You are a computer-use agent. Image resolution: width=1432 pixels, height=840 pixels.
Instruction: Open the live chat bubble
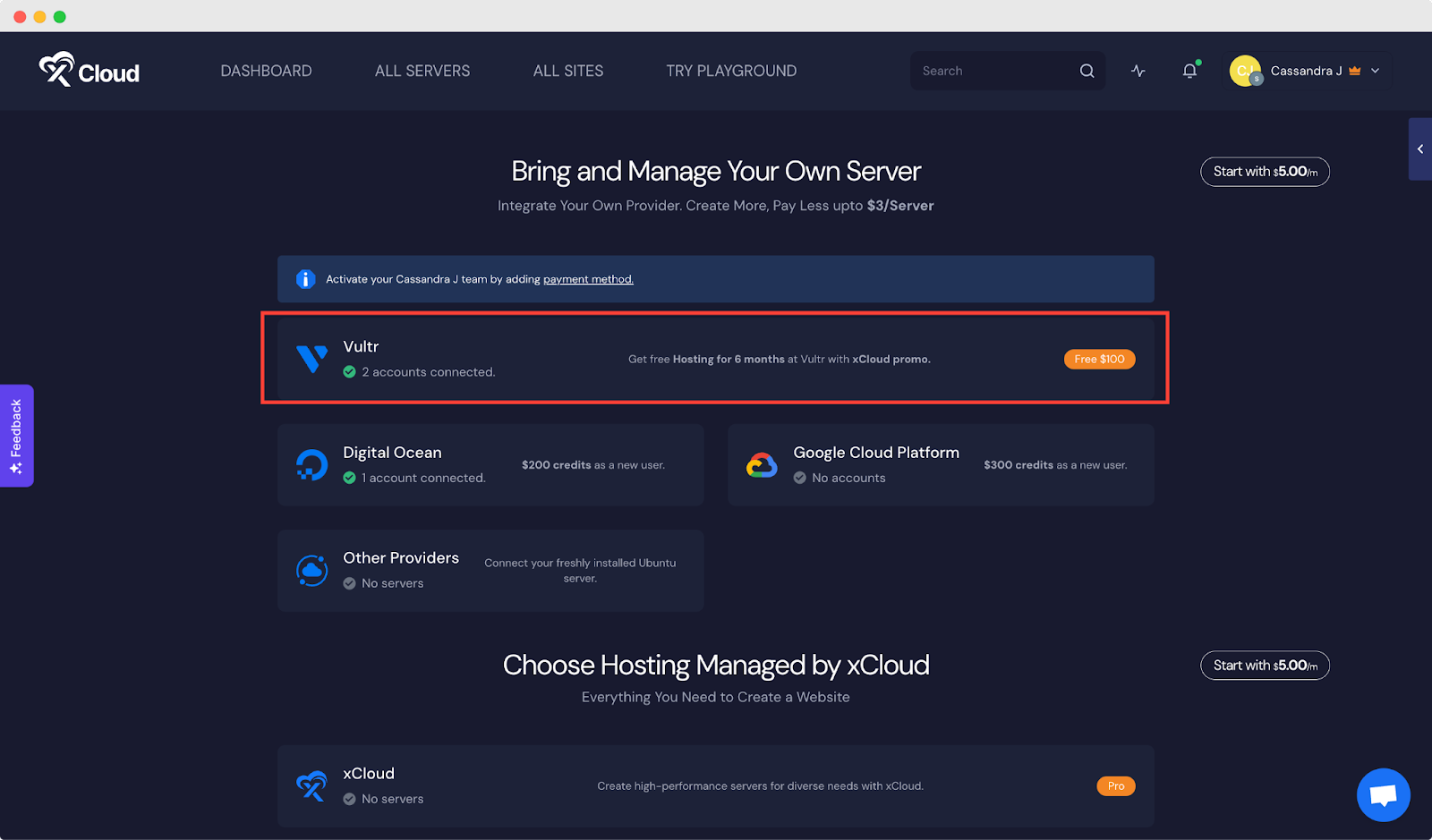(1383, 794)
